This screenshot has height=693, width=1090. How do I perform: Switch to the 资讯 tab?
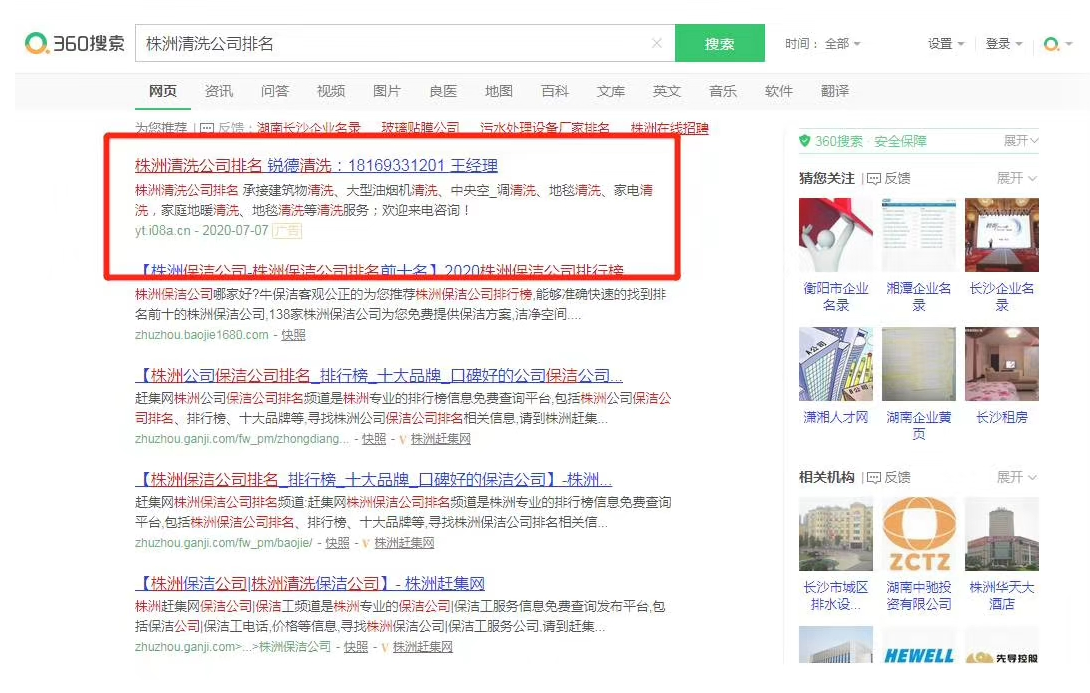point(219,91)
